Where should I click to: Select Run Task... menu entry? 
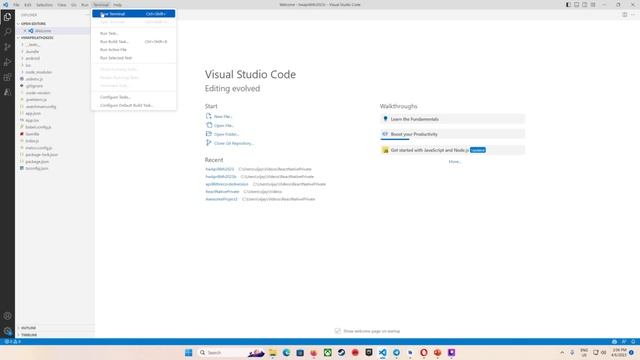click(133, 33)
